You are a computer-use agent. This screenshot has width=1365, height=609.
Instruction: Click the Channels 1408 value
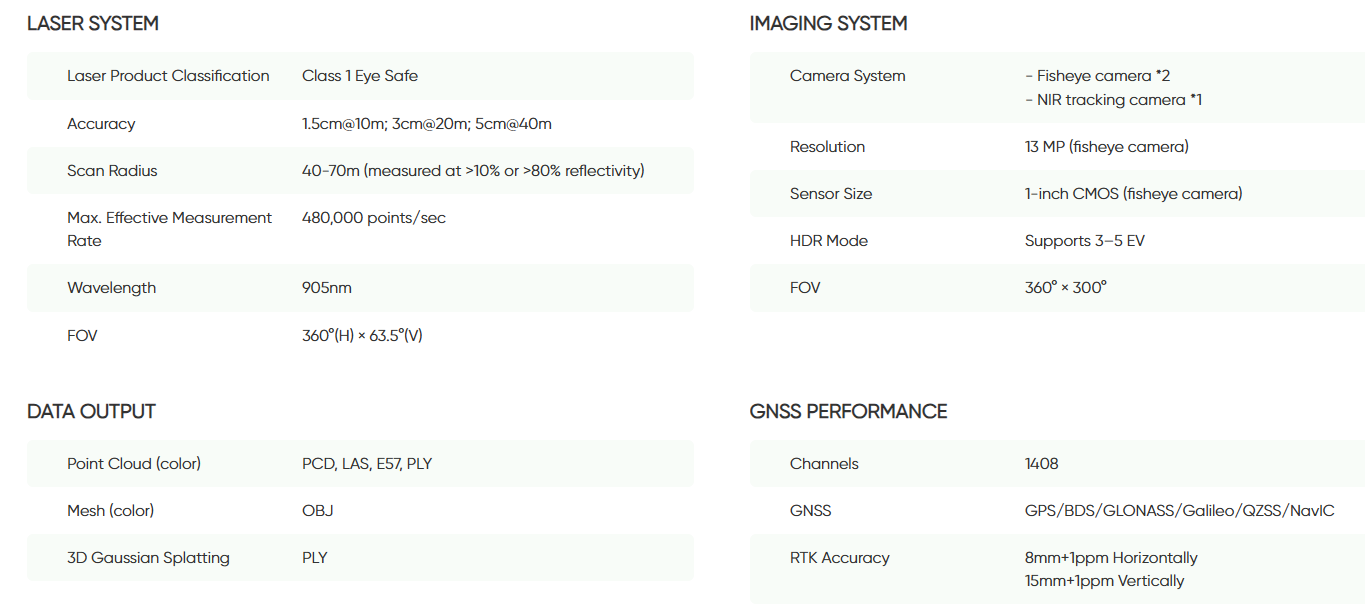pos(1042,464)
